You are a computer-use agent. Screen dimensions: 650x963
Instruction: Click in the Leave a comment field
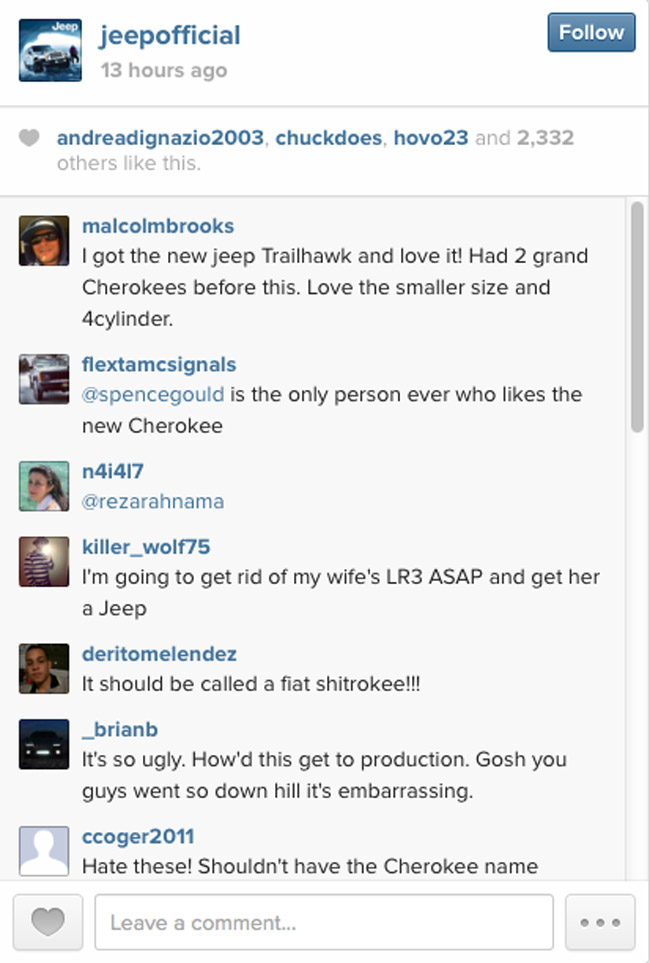tap(323, 922)
